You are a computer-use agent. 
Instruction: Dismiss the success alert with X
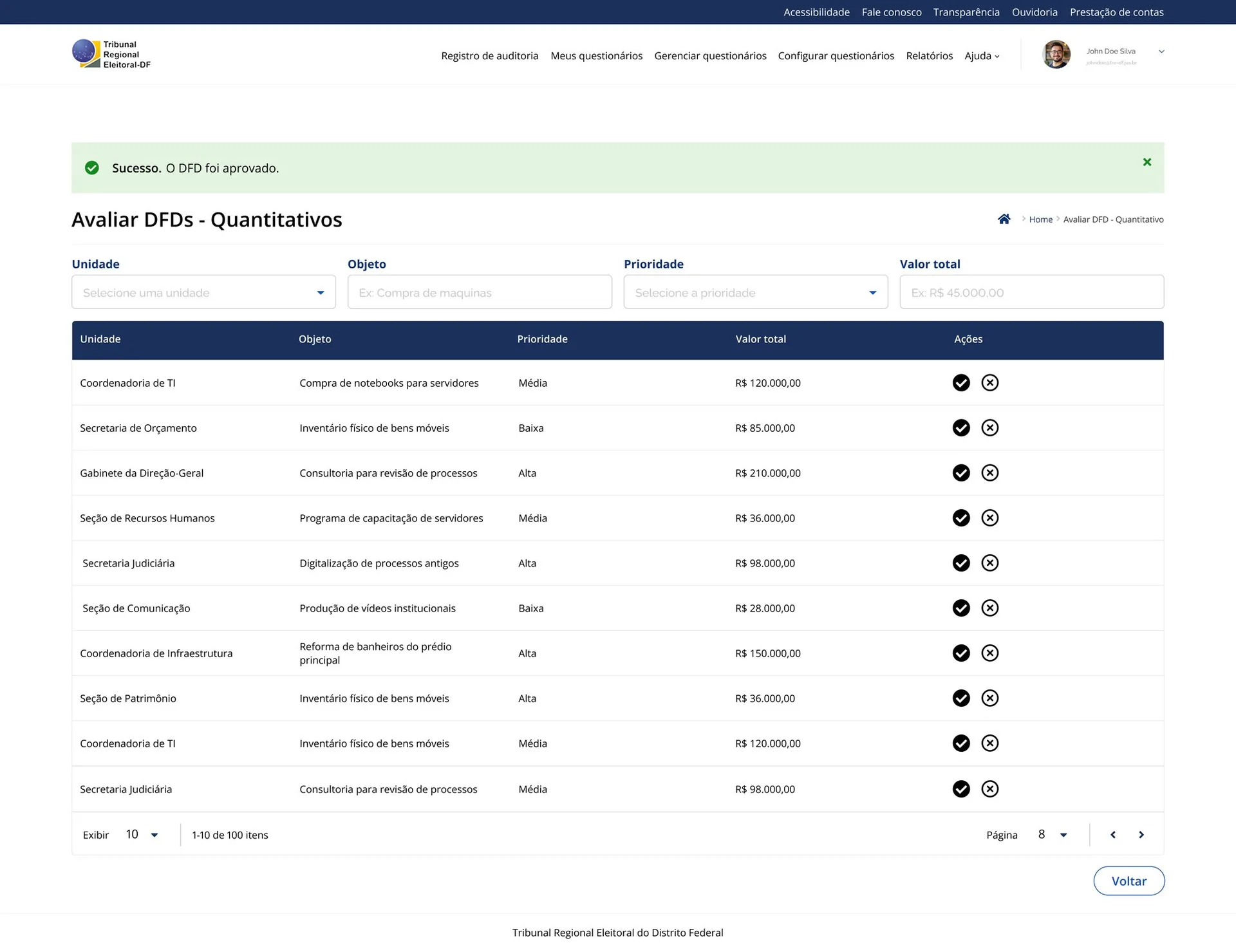1147,162
